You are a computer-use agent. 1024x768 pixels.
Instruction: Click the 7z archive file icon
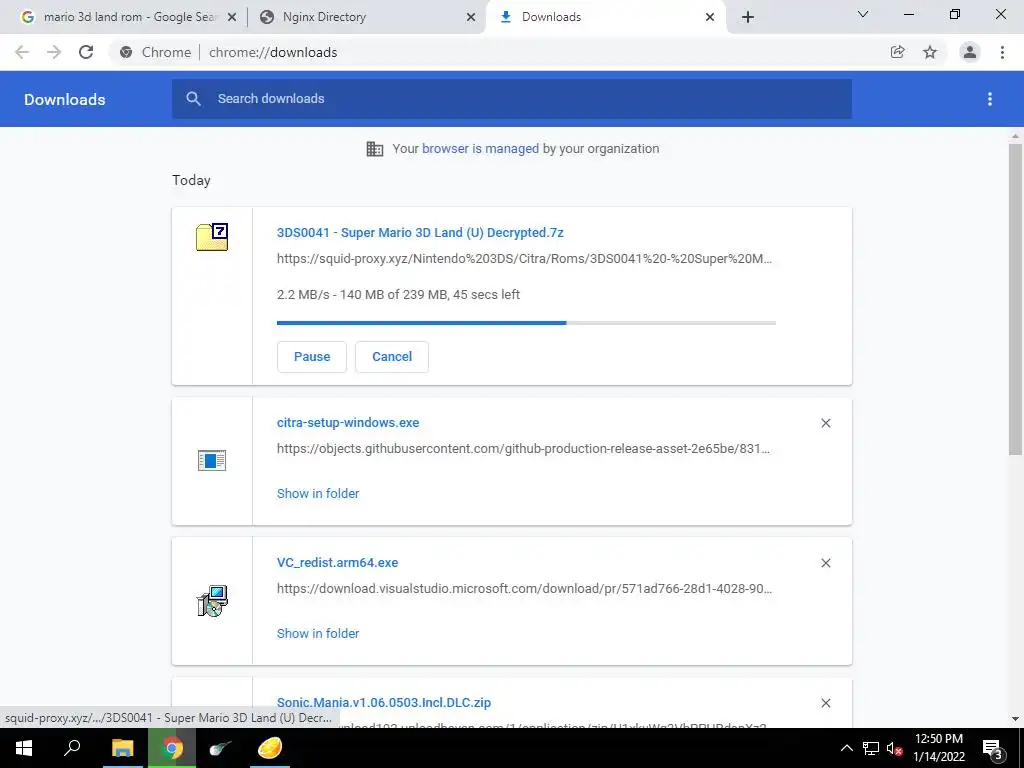point(212,237)
